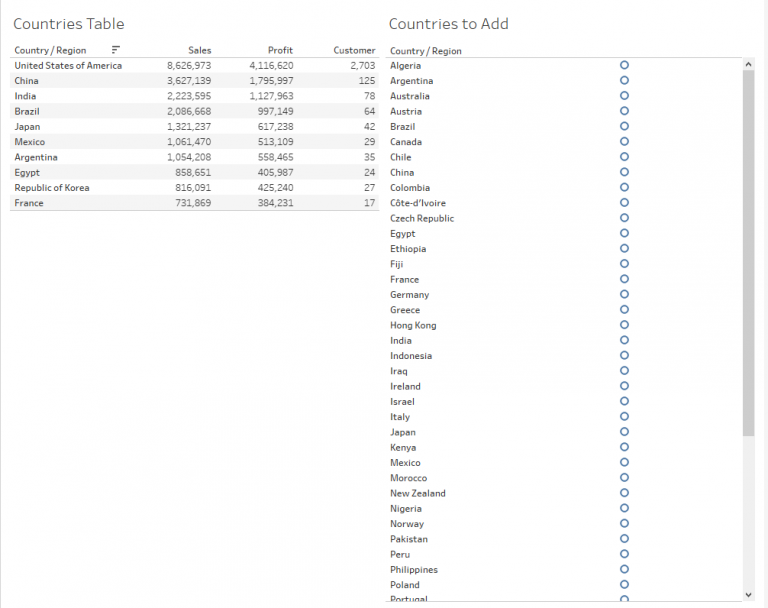The image size is (768, 608).
Task: Click the customer count 42 for Japan
Action: pos(369,126)
